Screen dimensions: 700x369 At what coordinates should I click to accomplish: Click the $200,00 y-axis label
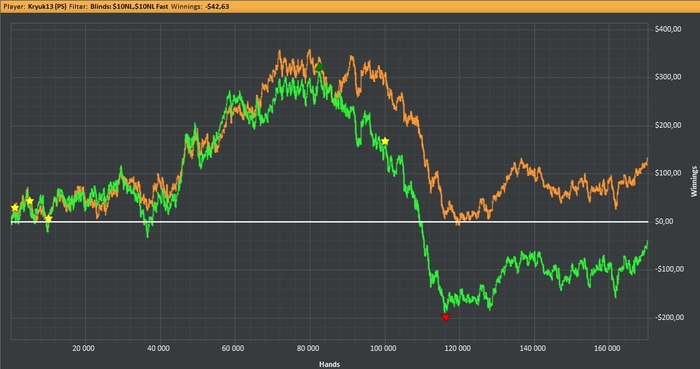(668, 125)
